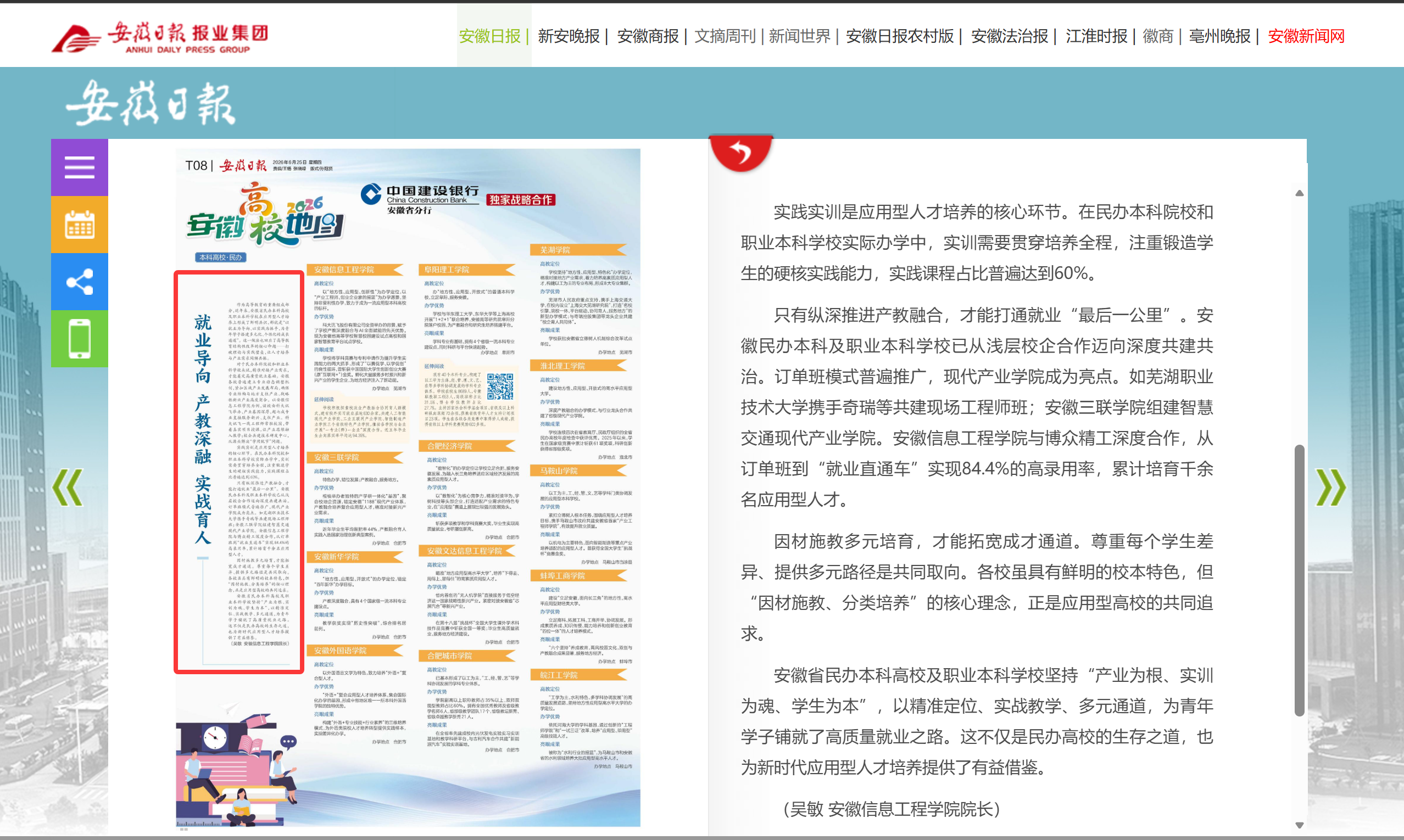Open the green mobile phone version icon

(x=79, y=339)
